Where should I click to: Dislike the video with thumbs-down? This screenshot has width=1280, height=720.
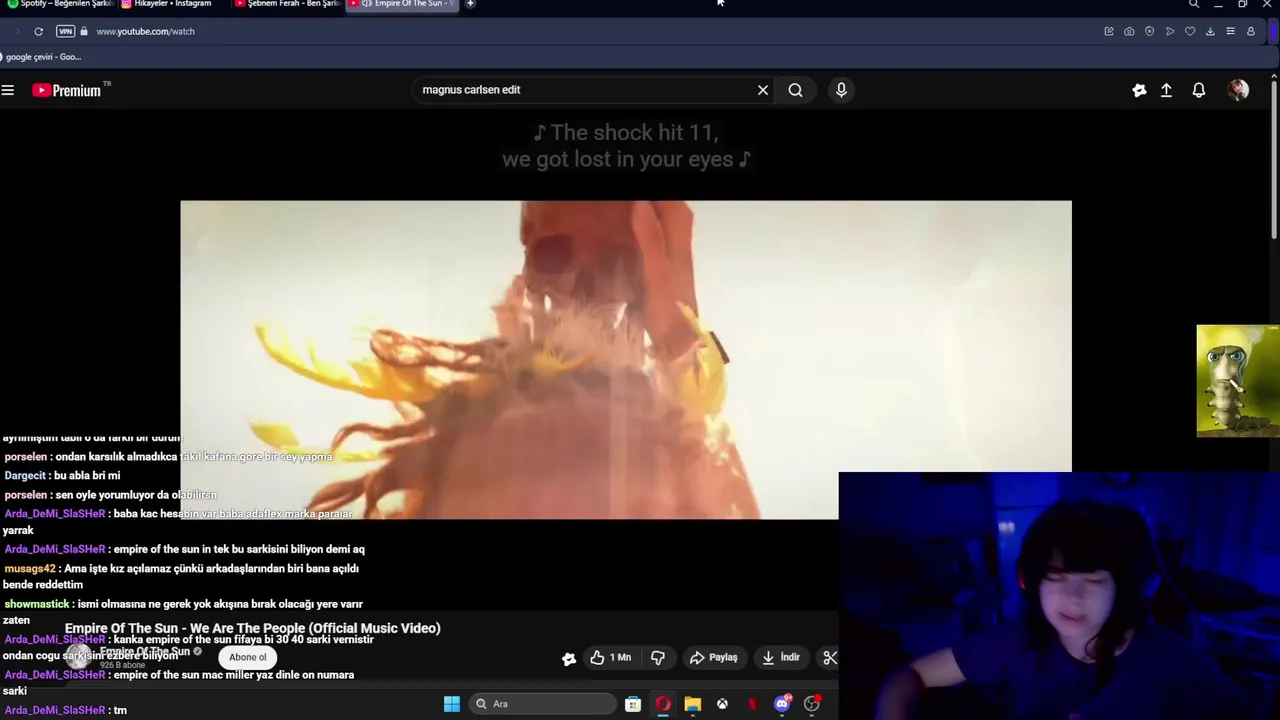tap(658, 657)
